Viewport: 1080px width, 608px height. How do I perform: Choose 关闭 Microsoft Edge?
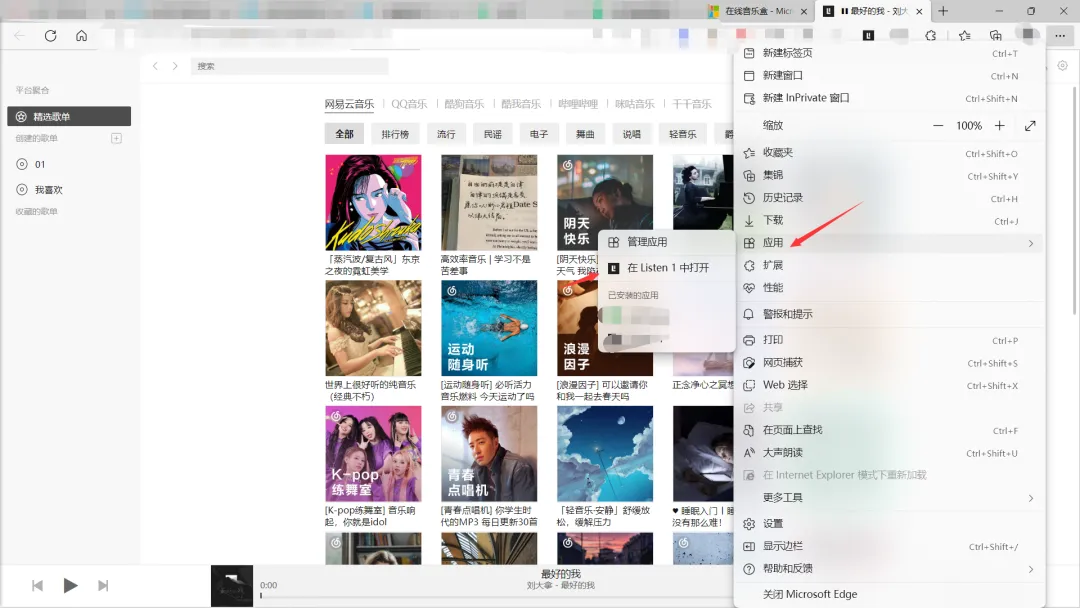[889, 594]
